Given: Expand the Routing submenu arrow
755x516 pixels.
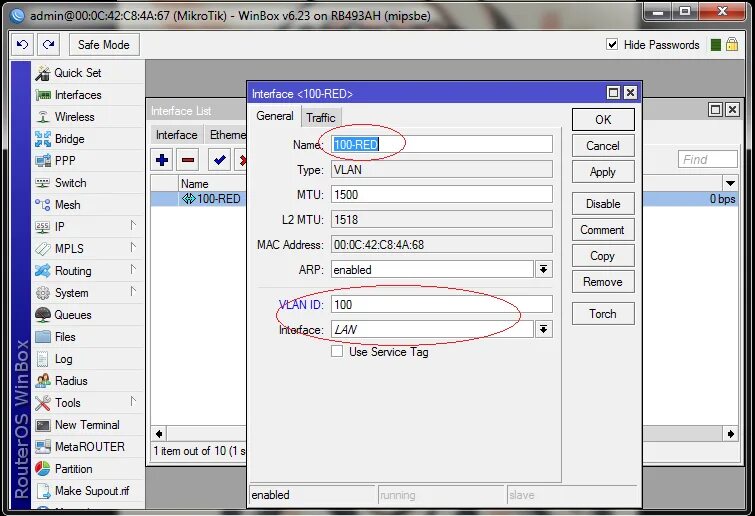Looking at the screenshot, I should click(x=133, y=270).
